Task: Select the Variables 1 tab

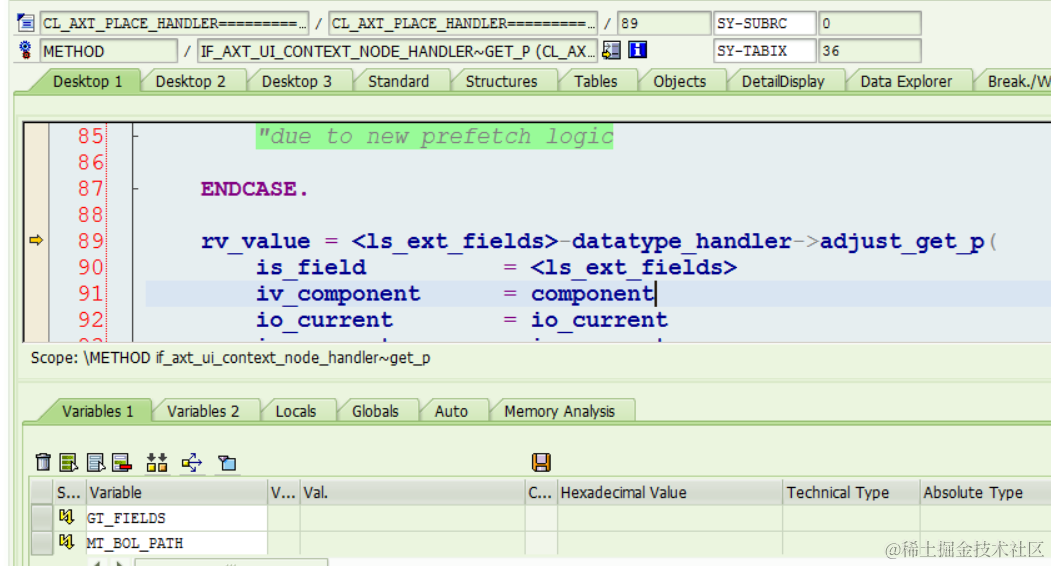Action: [97, 411]
